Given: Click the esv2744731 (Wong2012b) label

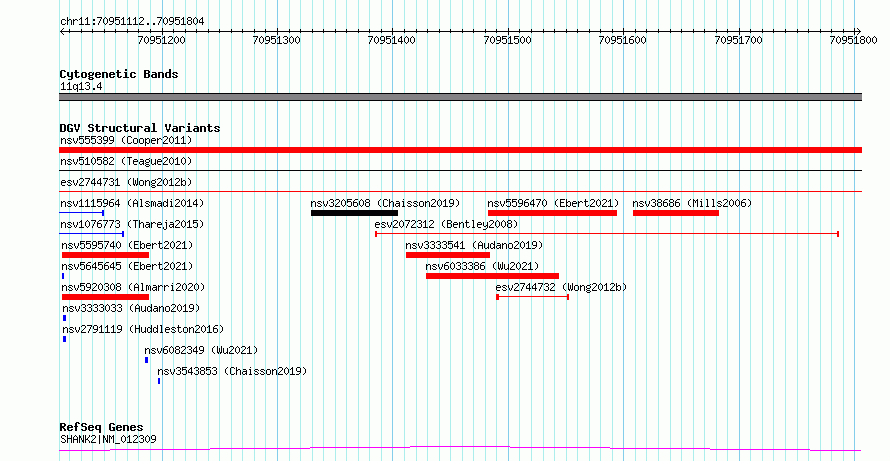Looking at the screenshot, I should point(126,182).
